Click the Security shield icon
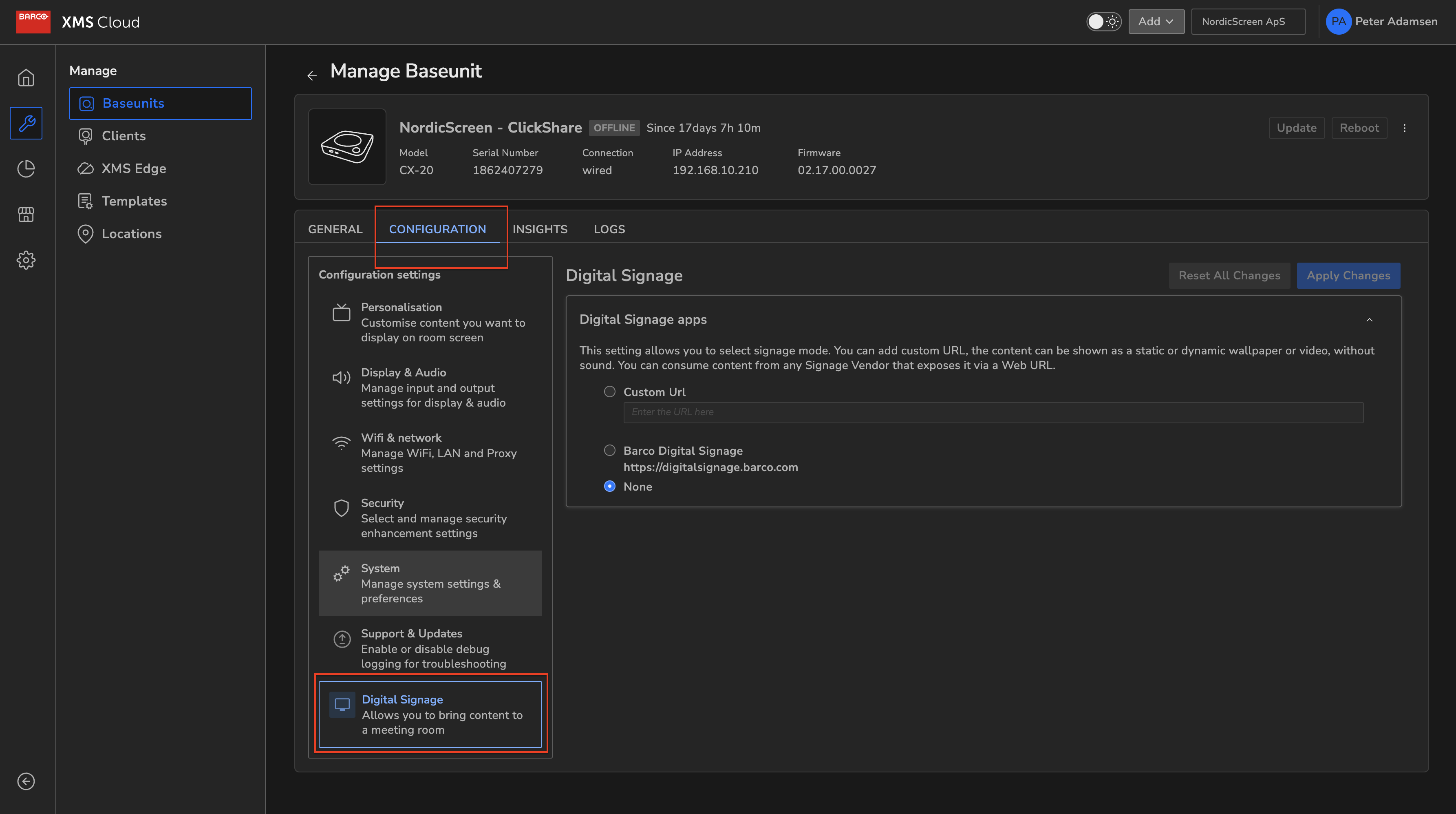Screen dimensions: 1456x814 click(342, 508)
